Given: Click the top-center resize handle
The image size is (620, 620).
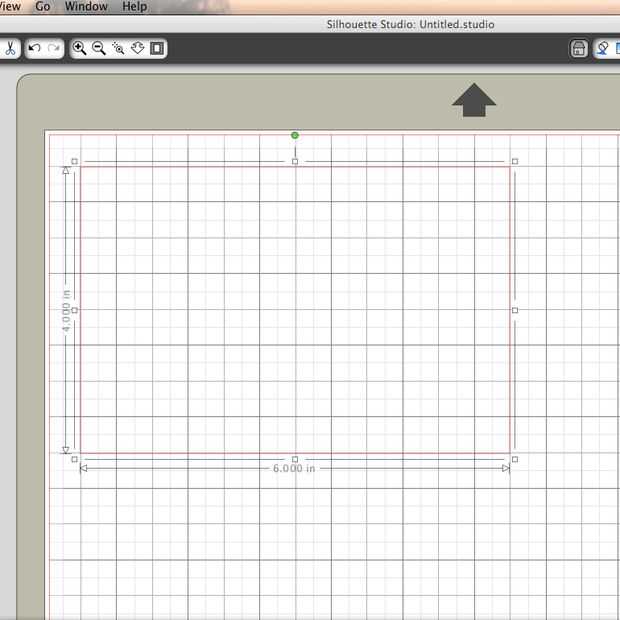Looking at the screenshot, I should [x=295, y=161].
